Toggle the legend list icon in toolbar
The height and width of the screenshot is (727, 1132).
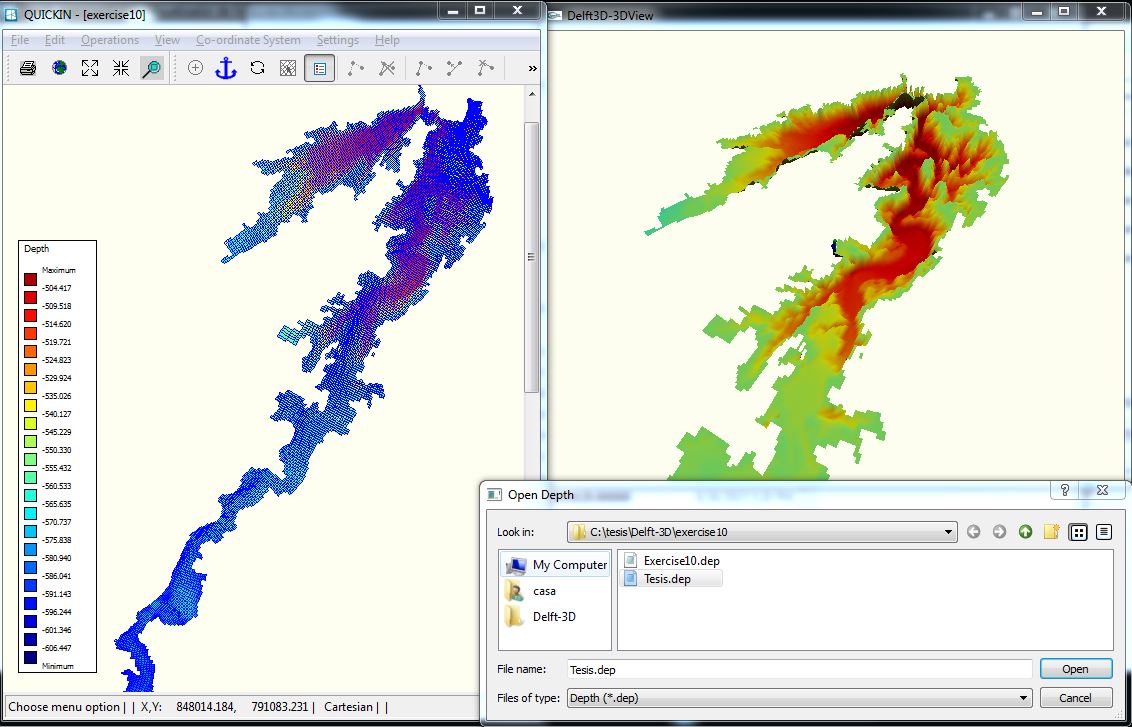[x=320, y=69]
